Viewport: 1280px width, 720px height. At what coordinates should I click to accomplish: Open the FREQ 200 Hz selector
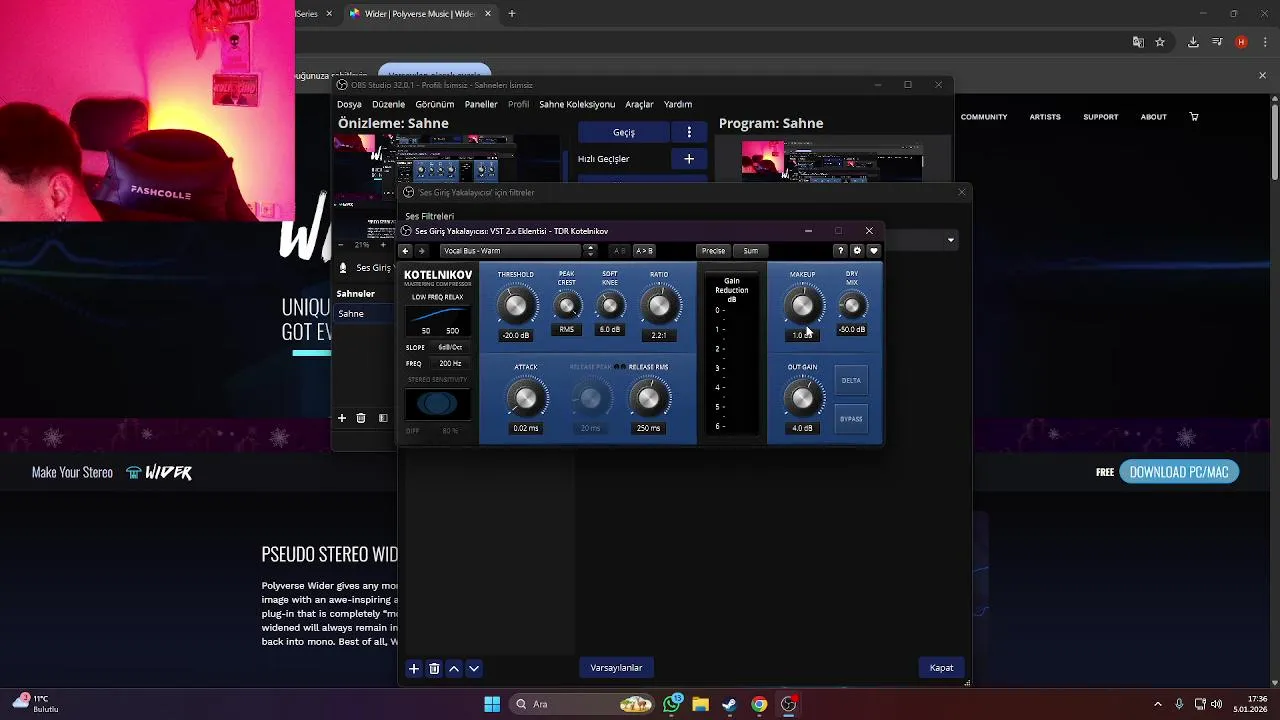click(450, 364)
